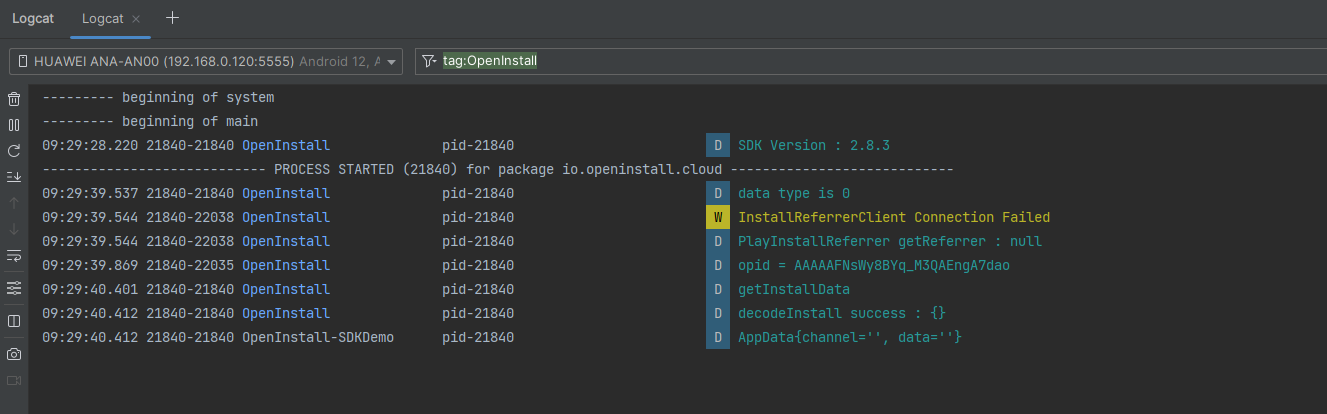Image resolution: width=1327 pixels, height=414 pixels.
Task: Take a device screenshot with camera icon
Action: 14,354
